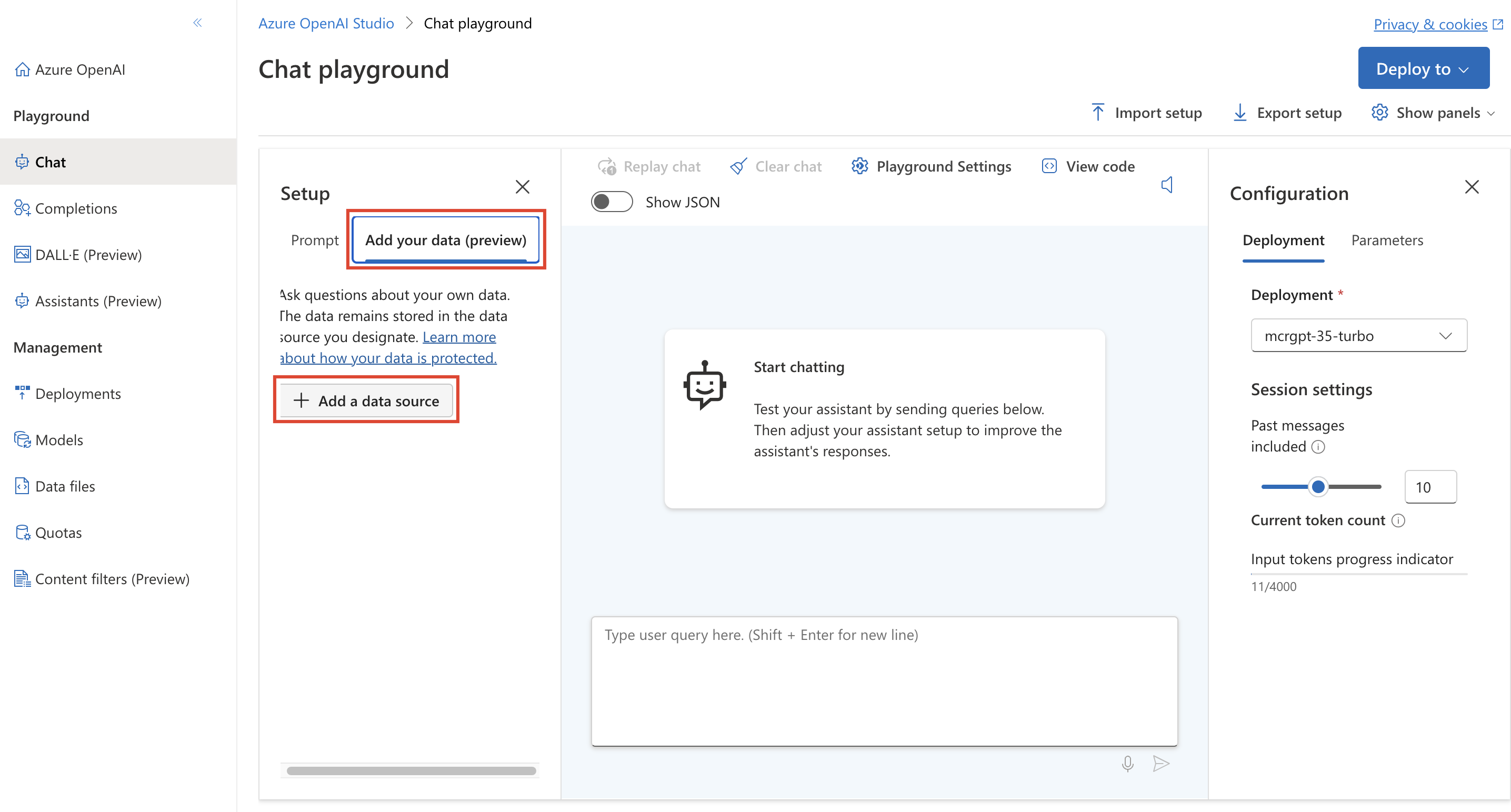Screen dimensions: 1511x812
Task: Click the send message arrow icon
Action: click(1161, 763)
